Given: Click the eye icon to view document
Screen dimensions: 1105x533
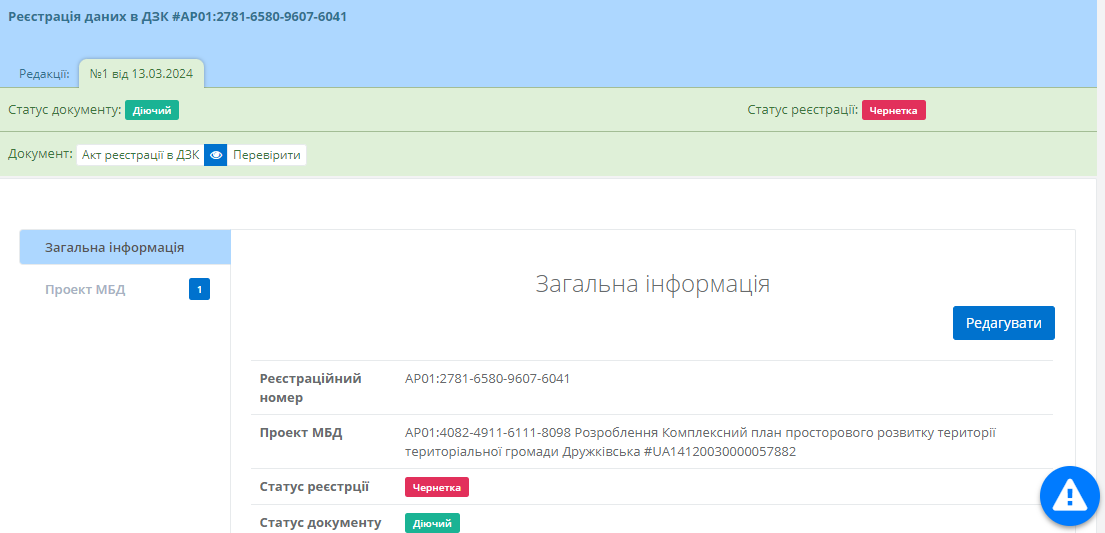Looking at the screenshot, I should click(215, 155).
